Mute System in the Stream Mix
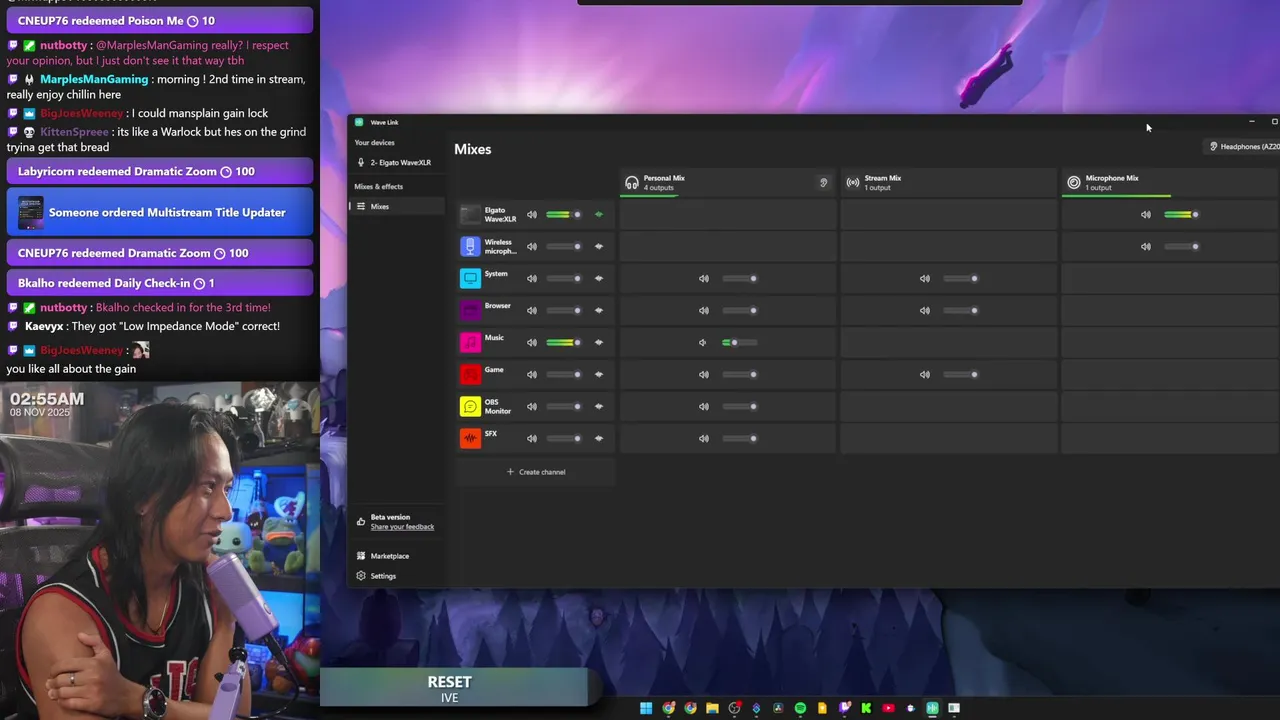The image size is (1280, 720). click(x=925, y=278)
